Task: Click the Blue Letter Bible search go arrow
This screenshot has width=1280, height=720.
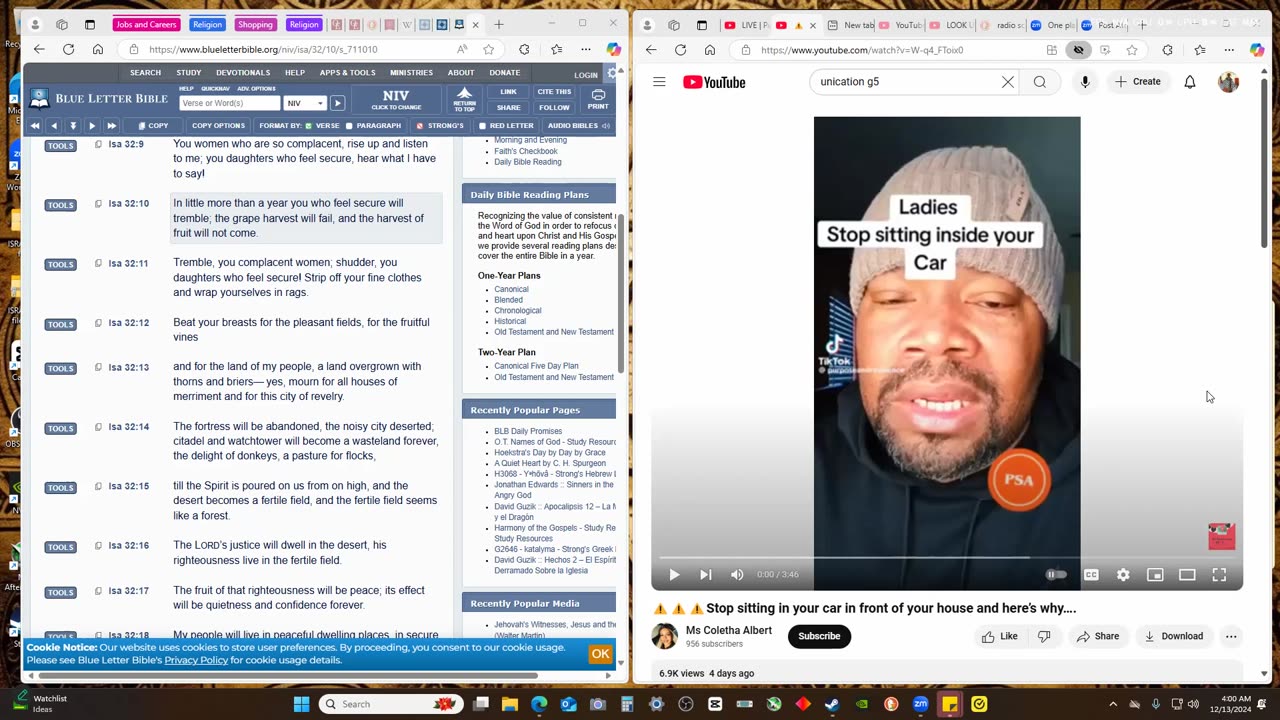Action: point(337,103)
